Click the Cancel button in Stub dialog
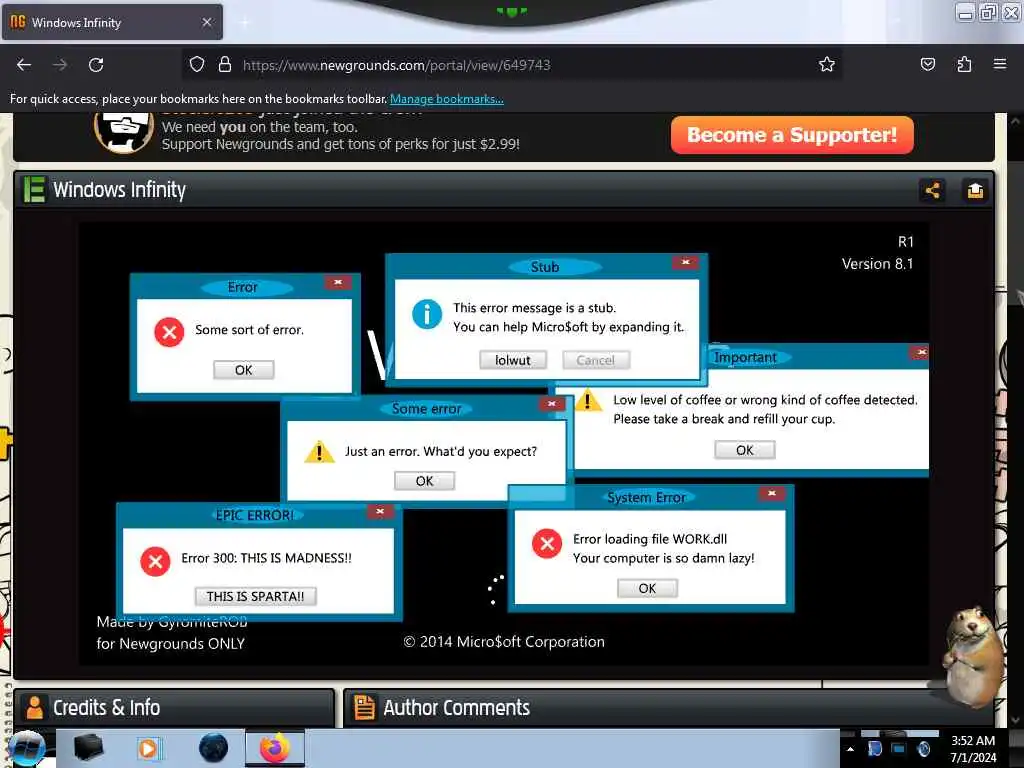The image size is (1024, 768). click(596, 360)
